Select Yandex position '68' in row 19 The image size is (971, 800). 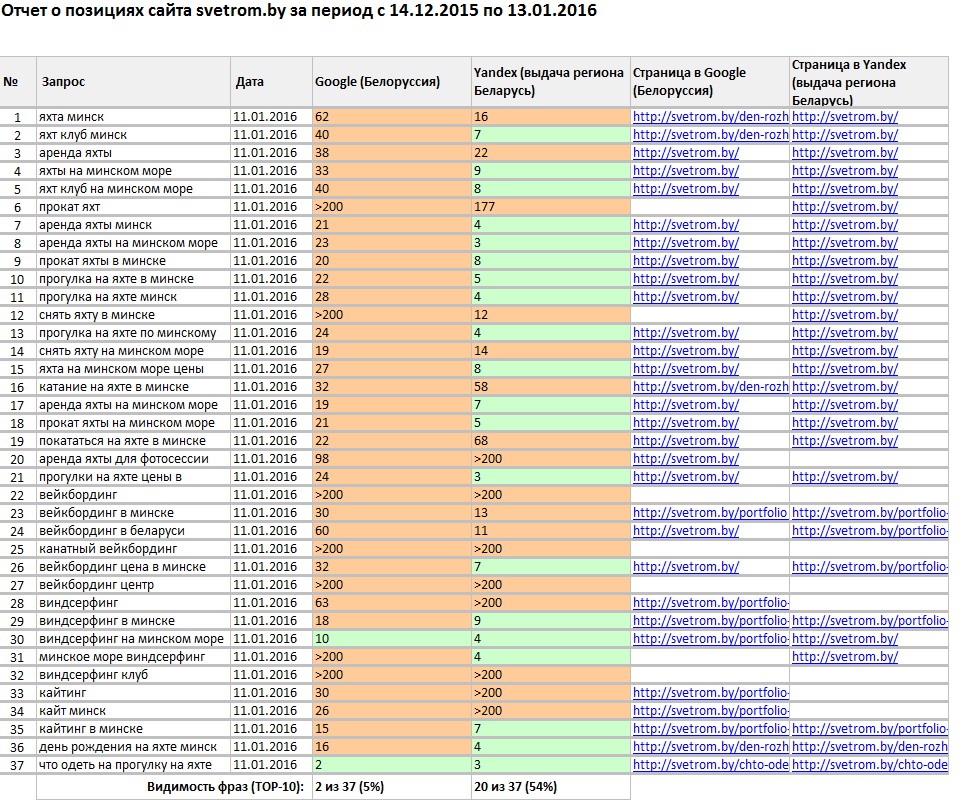[551, 440]
